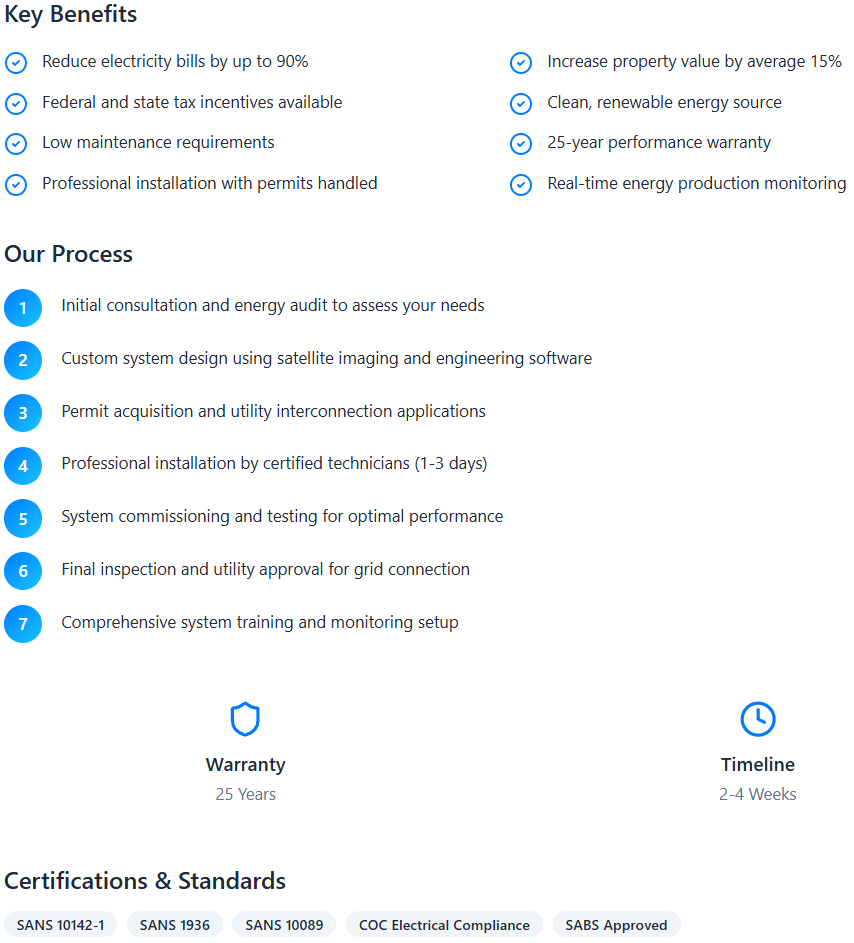The image size is (854, 943).
Task: Click the Our Process heading
Action: [69, 254]
